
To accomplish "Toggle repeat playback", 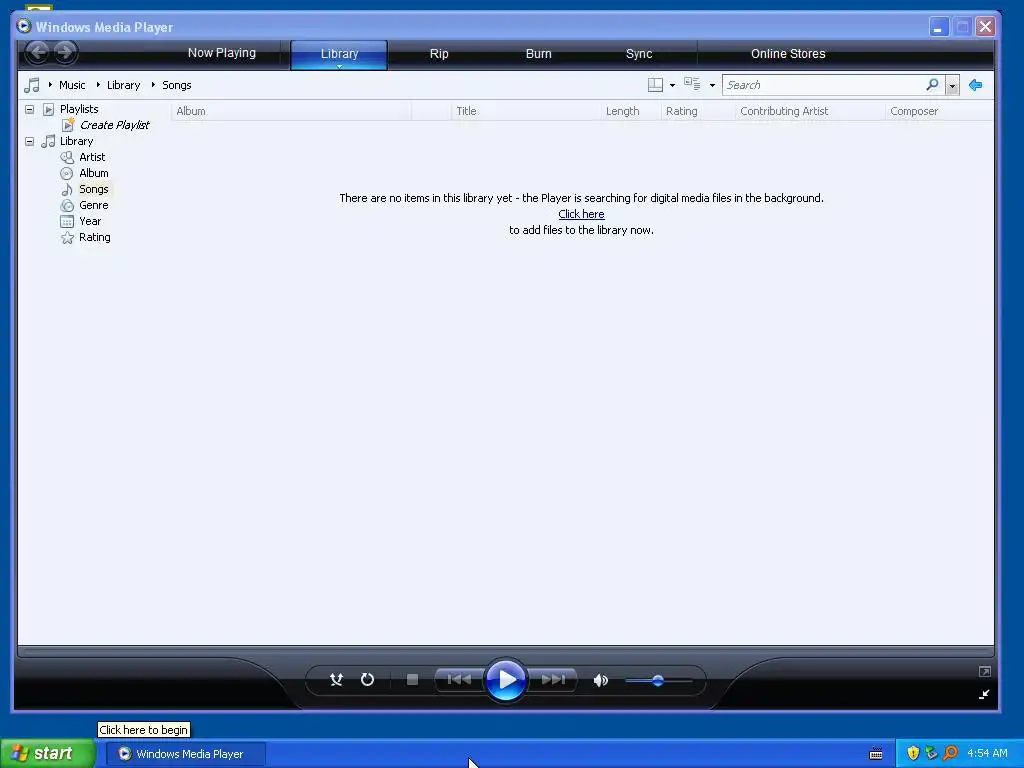I will (x=368, y=680).
